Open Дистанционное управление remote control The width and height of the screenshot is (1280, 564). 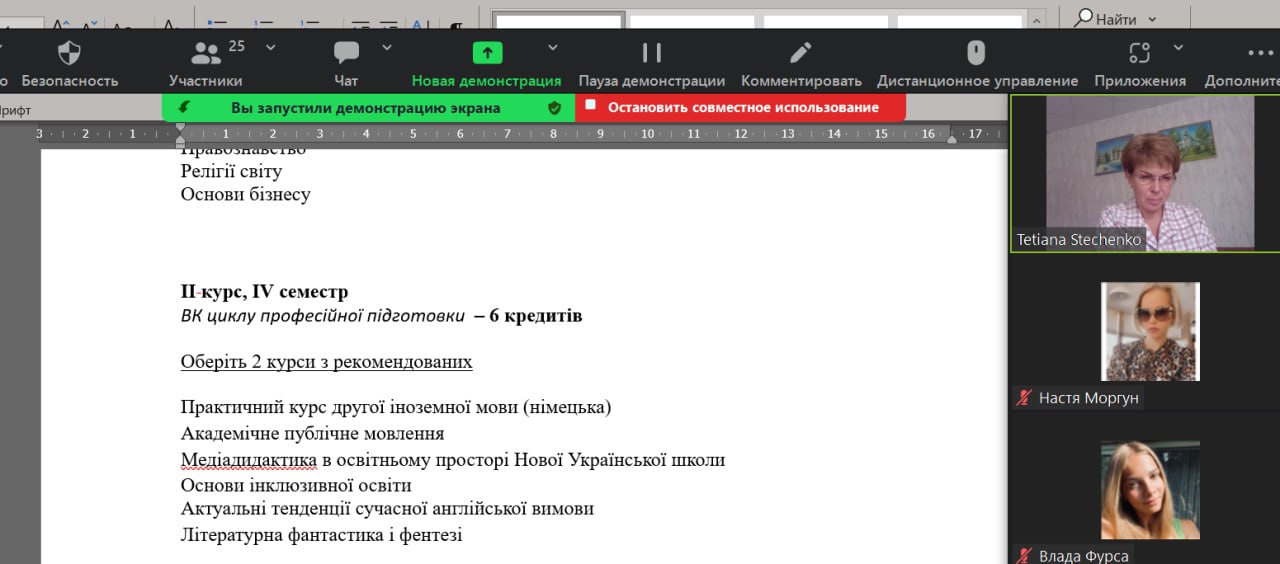(x=977, y=53)
